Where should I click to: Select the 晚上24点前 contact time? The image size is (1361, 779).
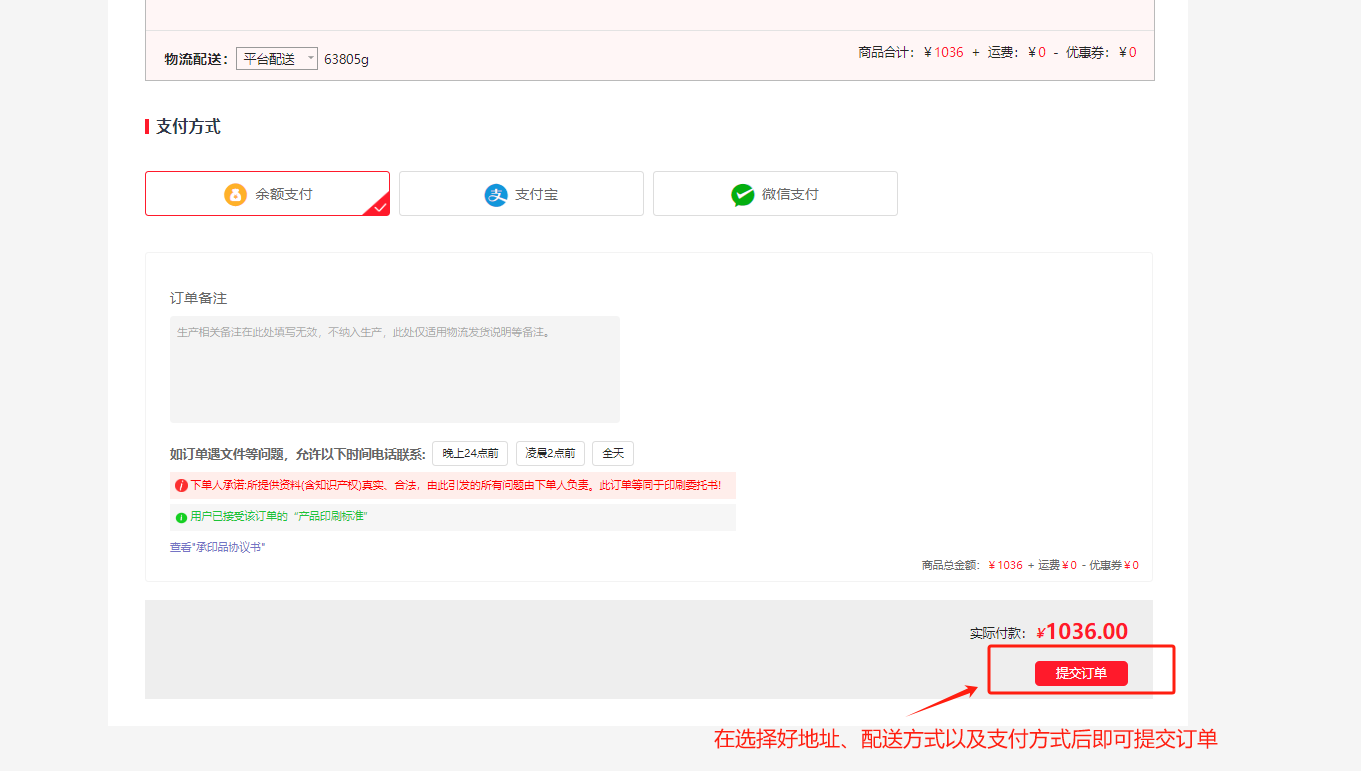tap(470, 453)
